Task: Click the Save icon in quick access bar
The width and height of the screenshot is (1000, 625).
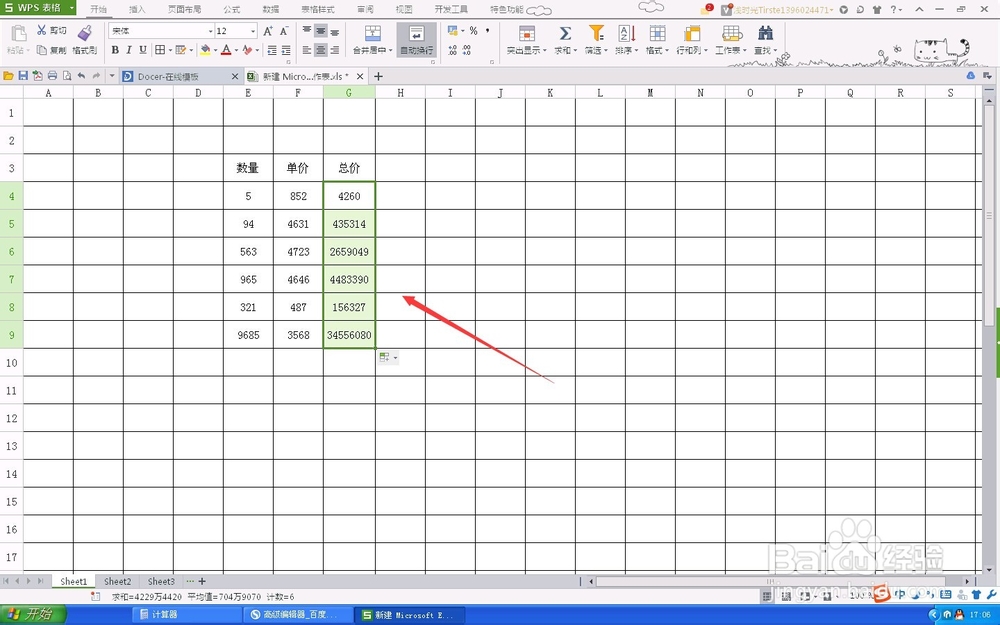Action: click(x=23, y=76)
